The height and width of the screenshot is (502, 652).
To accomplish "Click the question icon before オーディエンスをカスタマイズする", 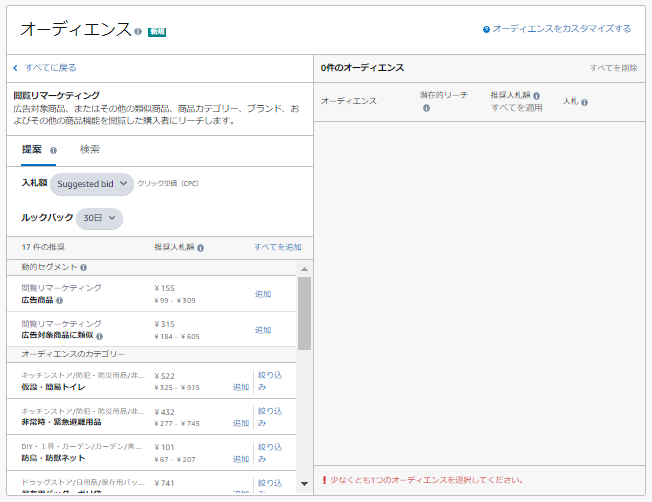I will [x=486, y=29].
